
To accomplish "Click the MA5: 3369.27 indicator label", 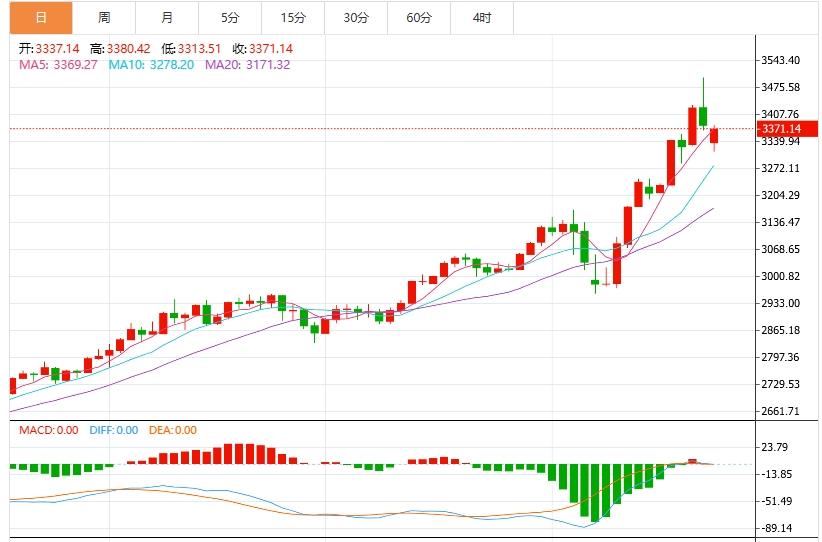I will coord(58,65).
